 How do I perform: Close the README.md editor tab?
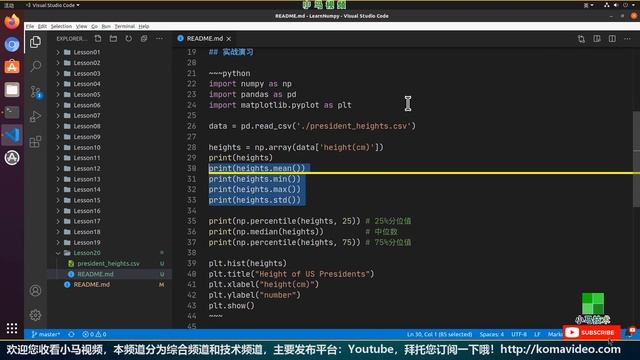click(x=229, y=39)
